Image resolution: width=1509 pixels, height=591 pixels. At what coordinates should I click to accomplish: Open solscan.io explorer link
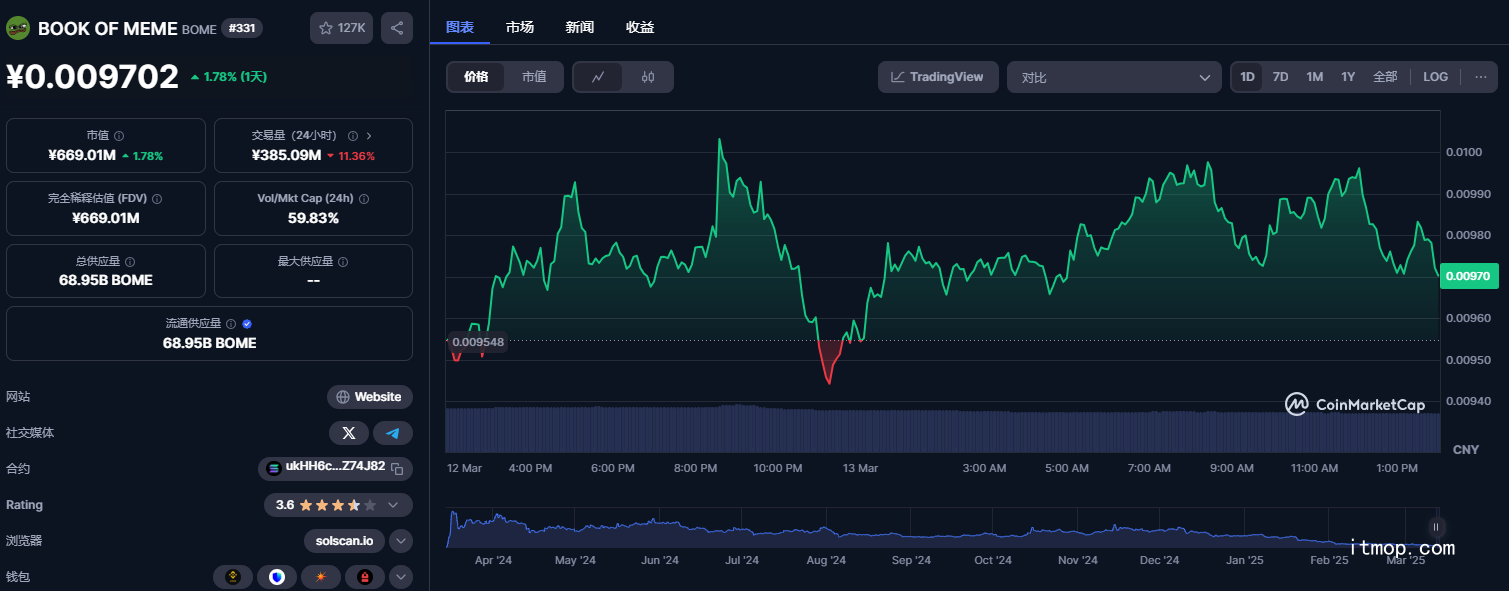pos(344,541)
